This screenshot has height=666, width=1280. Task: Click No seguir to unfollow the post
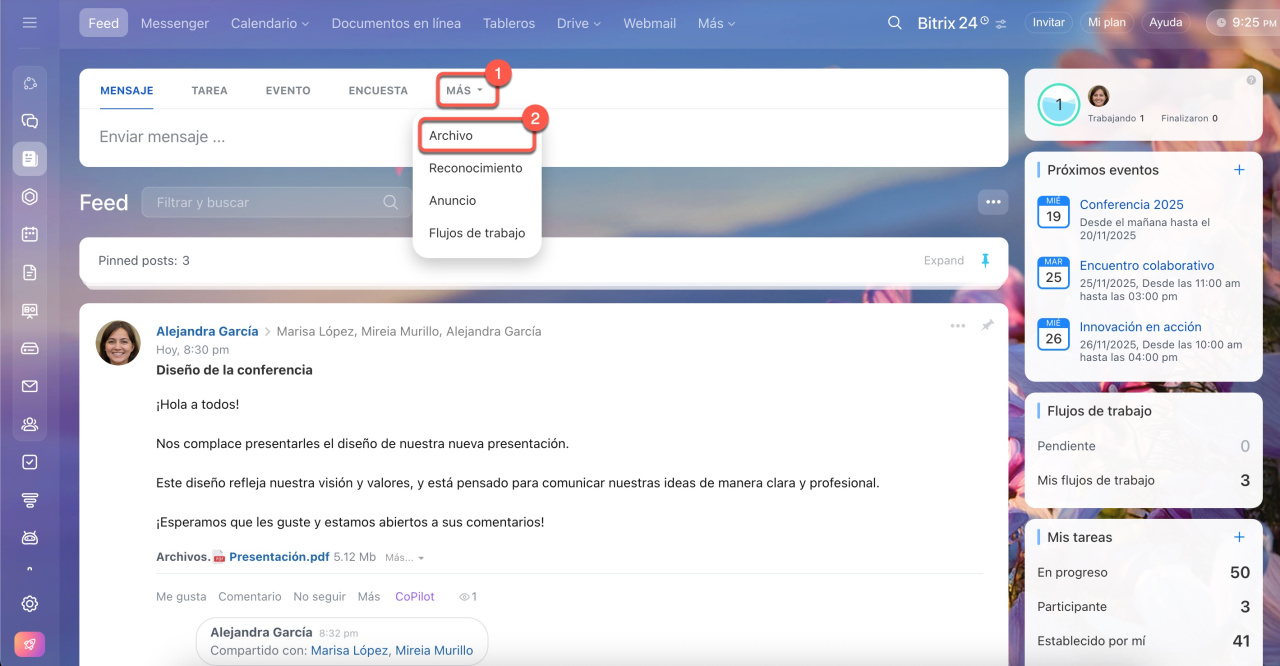[319, 596]
